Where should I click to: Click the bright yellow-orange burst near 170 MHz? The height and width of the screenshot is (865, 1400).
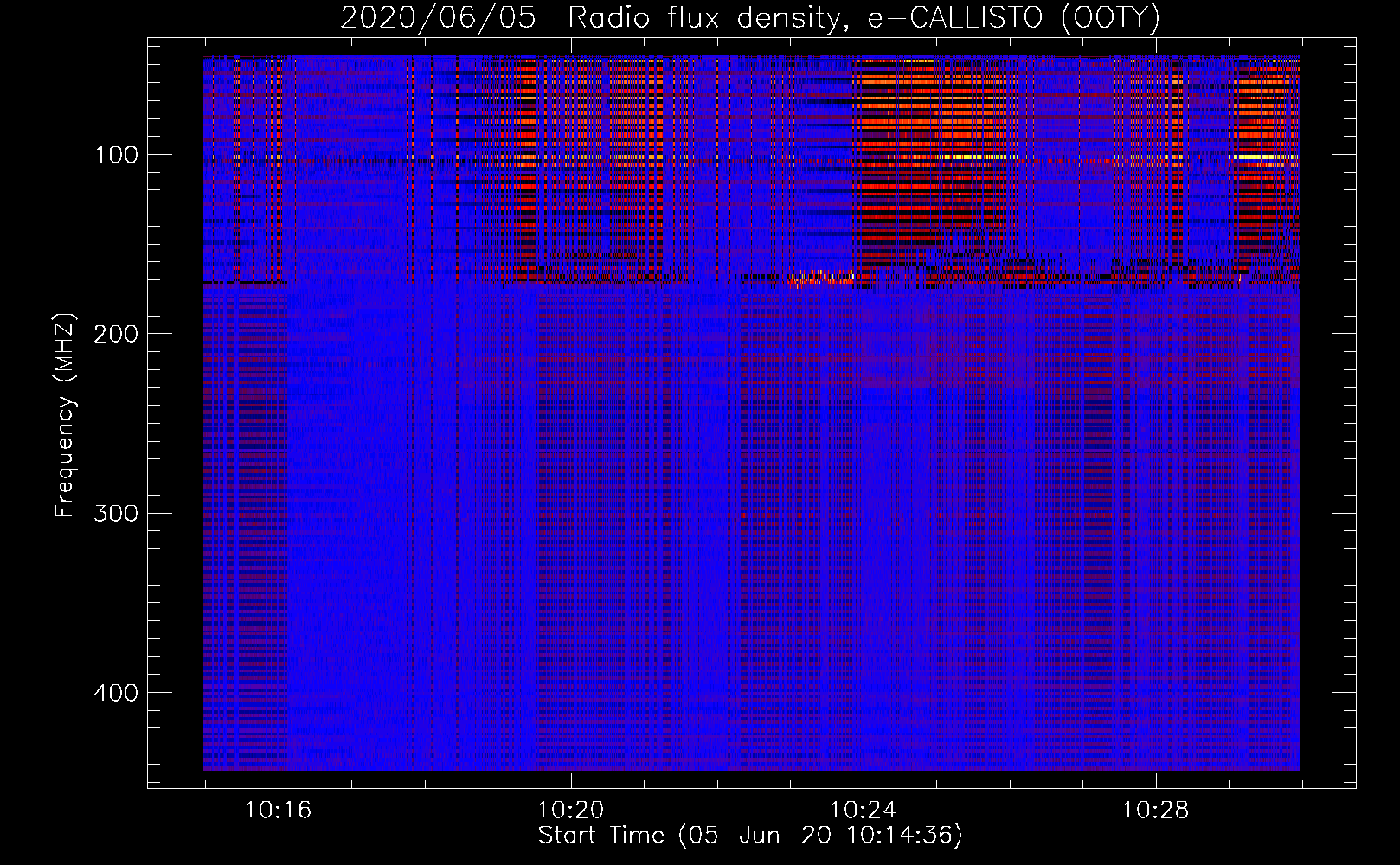(820, 278)
